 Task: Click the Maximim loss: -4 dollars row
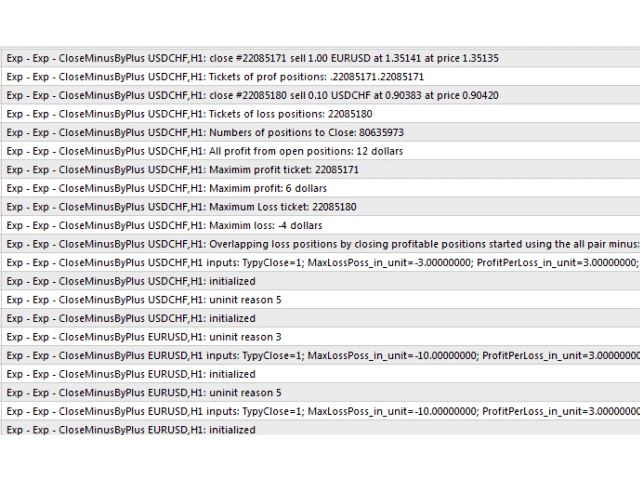300,225
